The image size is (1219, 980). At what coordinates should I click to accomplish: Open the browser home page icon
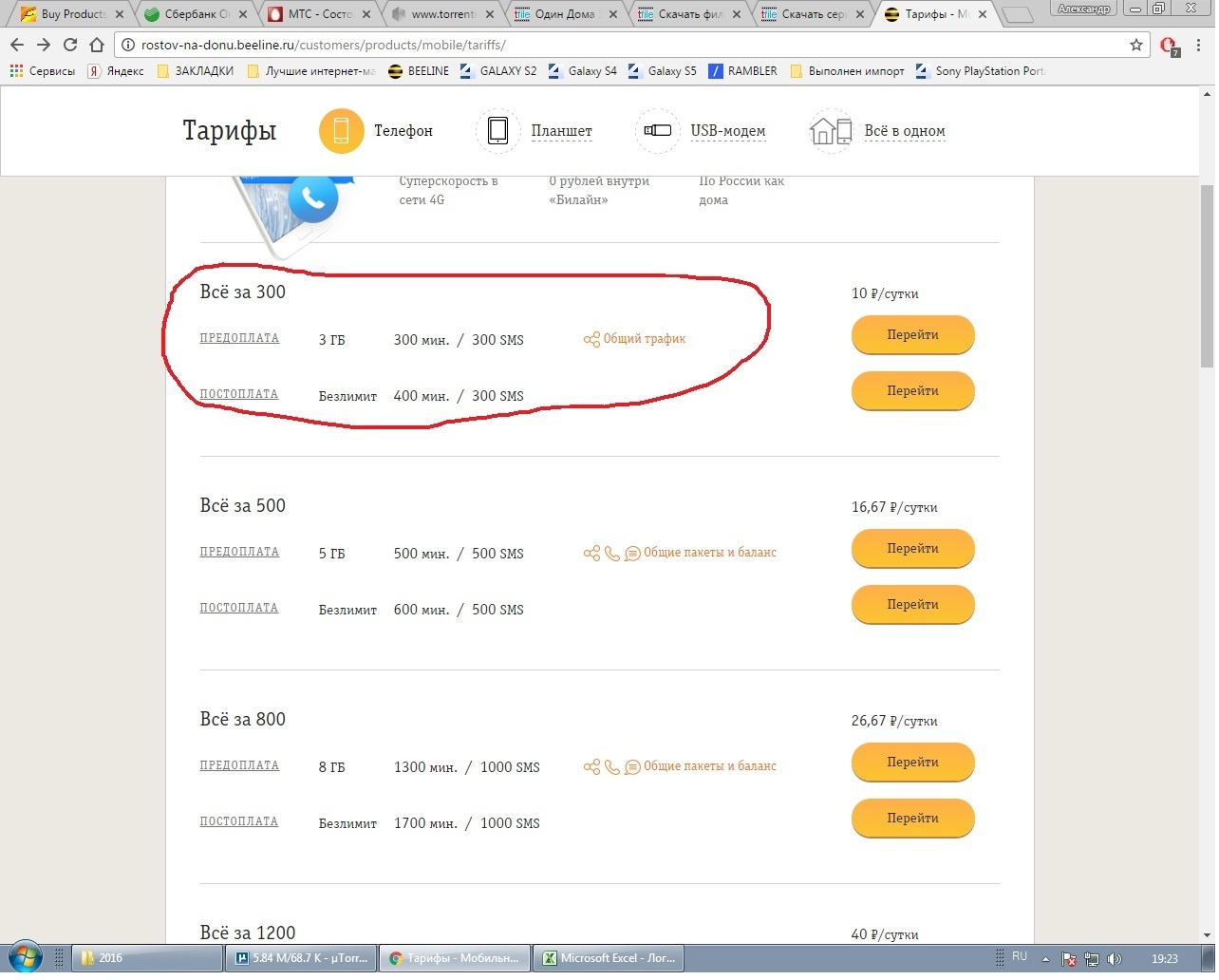[x=97, y=45]
